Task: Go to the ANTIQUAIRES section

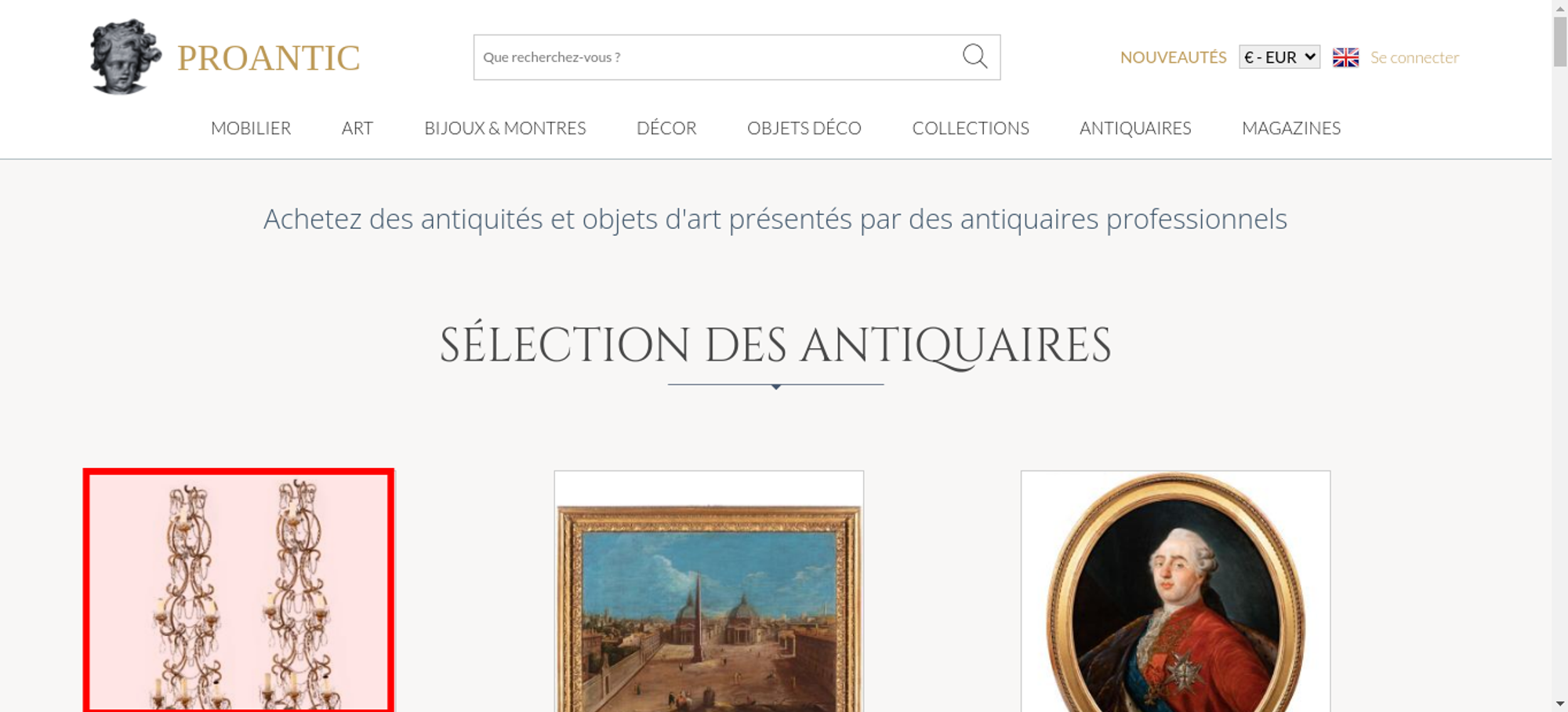Action: [x=1135, y=128]
